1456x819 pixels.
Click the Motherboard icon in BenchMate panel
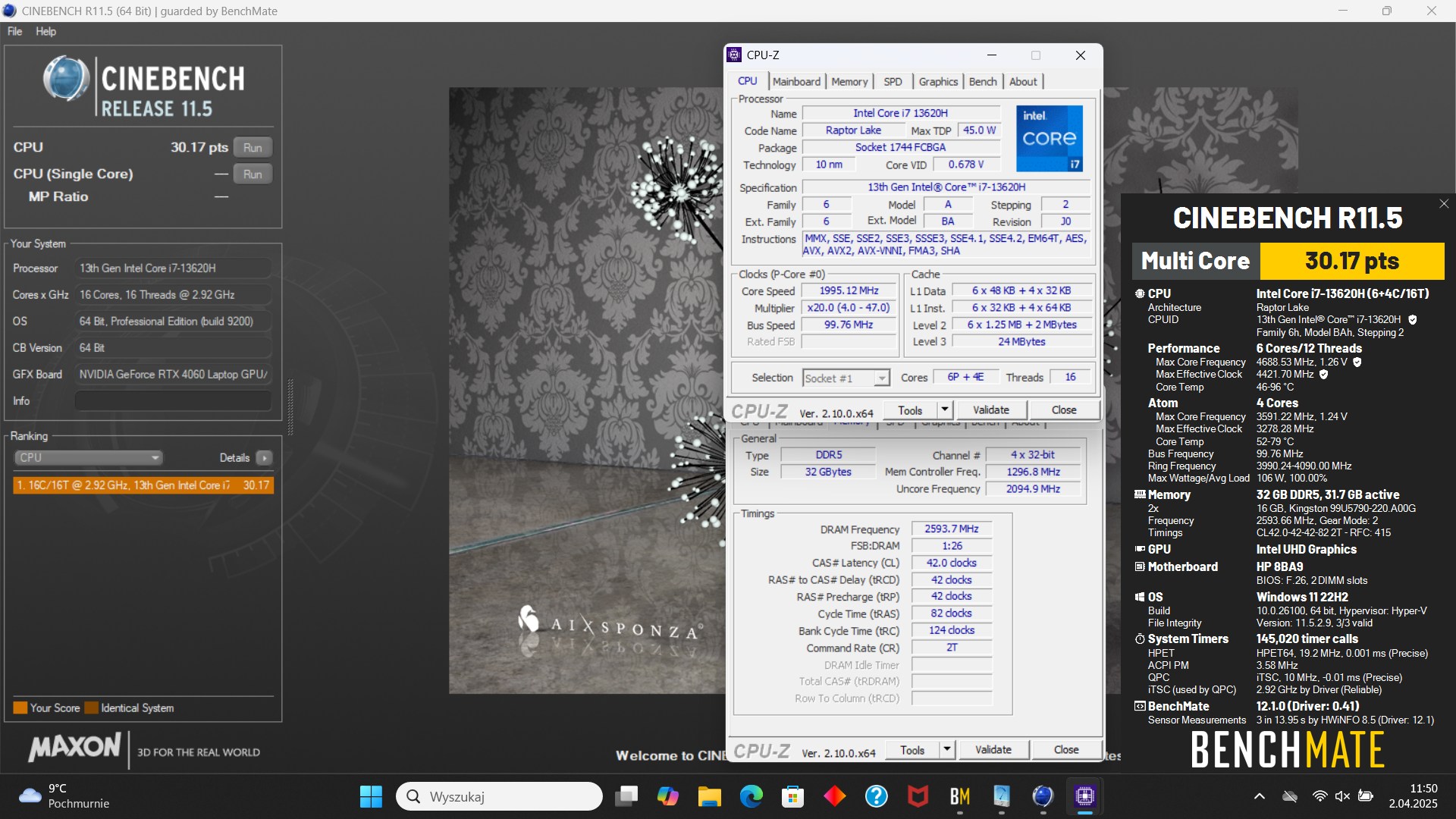coord(1139,566)
